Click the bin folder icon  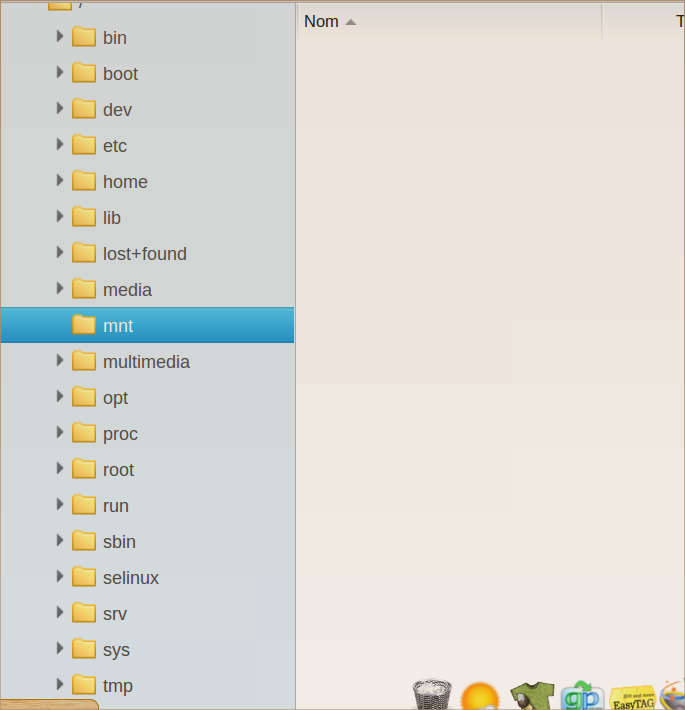(x=84, y=37)
